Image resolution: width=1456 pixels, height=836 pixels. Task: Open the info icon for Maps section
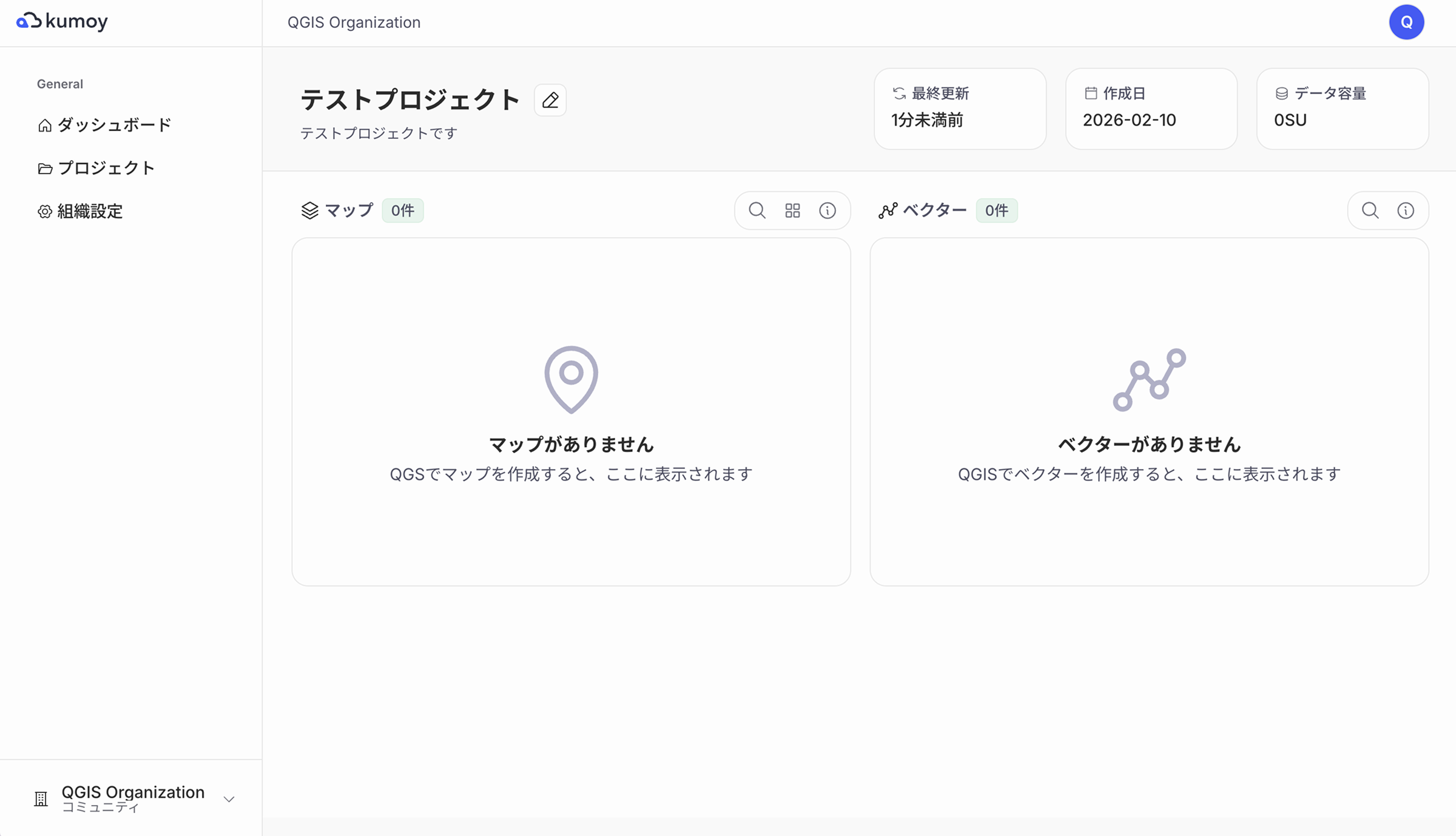click(x=827, y=211)
